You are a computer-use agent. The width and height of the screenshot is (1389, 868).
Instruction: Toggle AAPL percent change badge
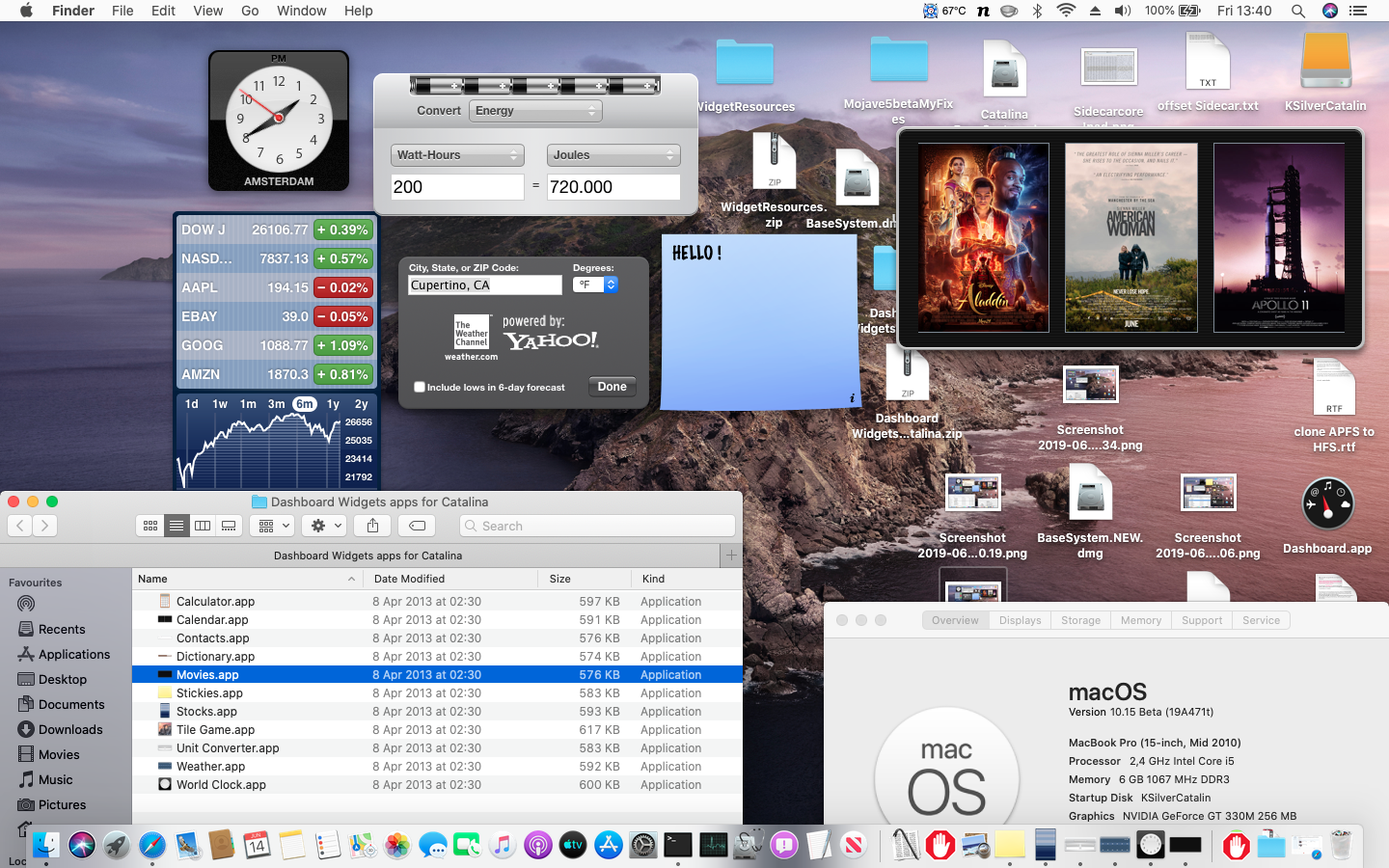pyautogui.click(x=343, y=287)
